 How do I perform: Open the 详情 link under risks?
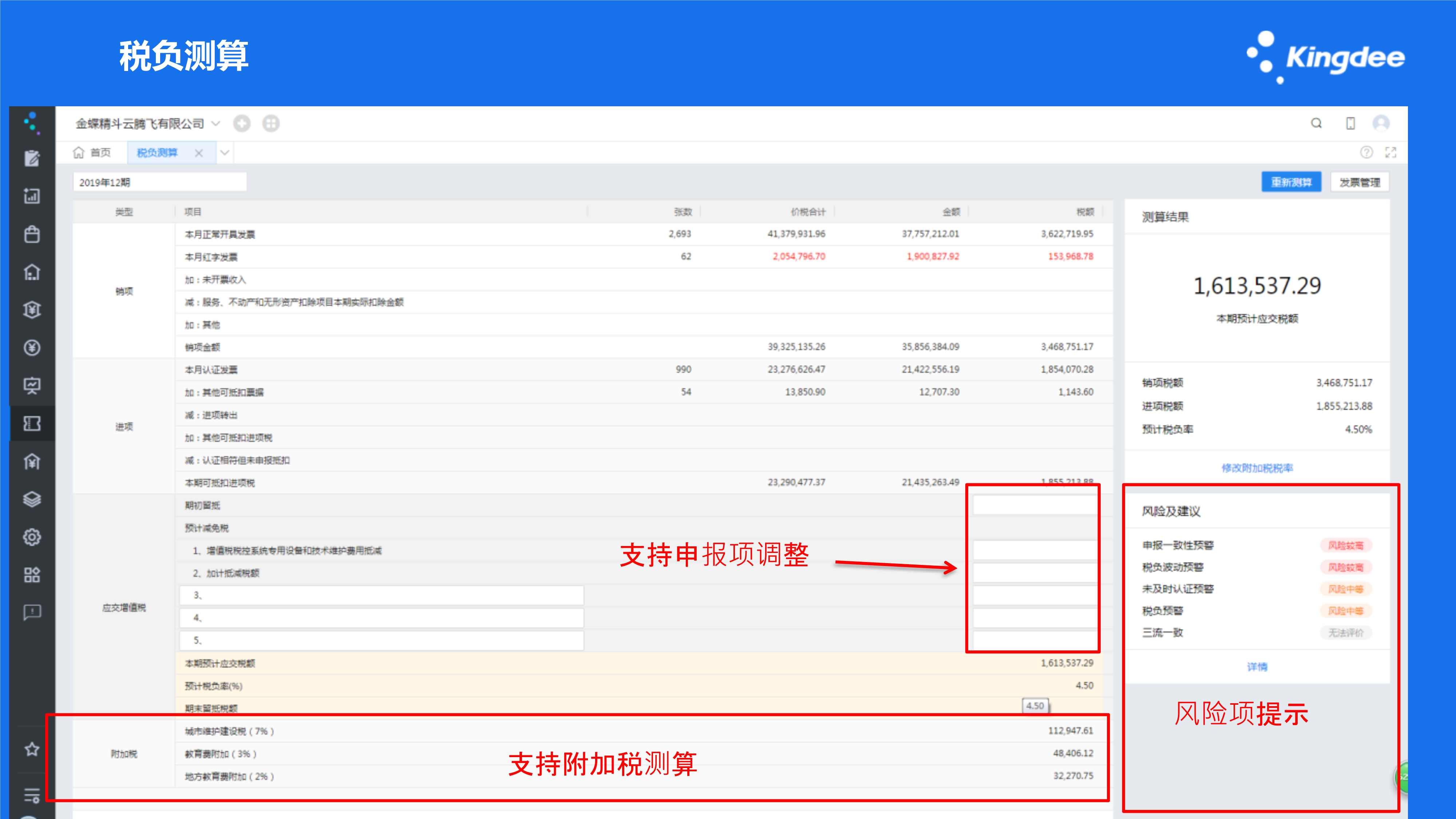click(x=1257, y=667)
